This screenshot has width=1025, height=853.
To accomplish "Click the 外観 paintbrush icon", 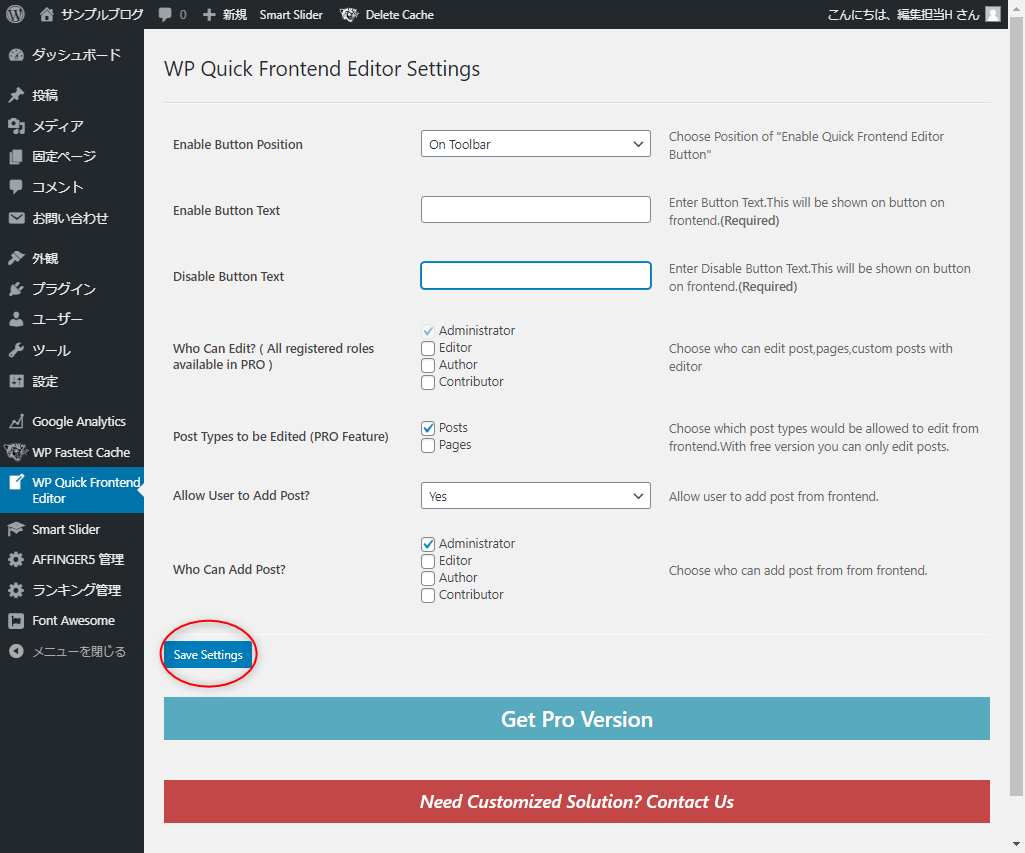I will [16, 258].
